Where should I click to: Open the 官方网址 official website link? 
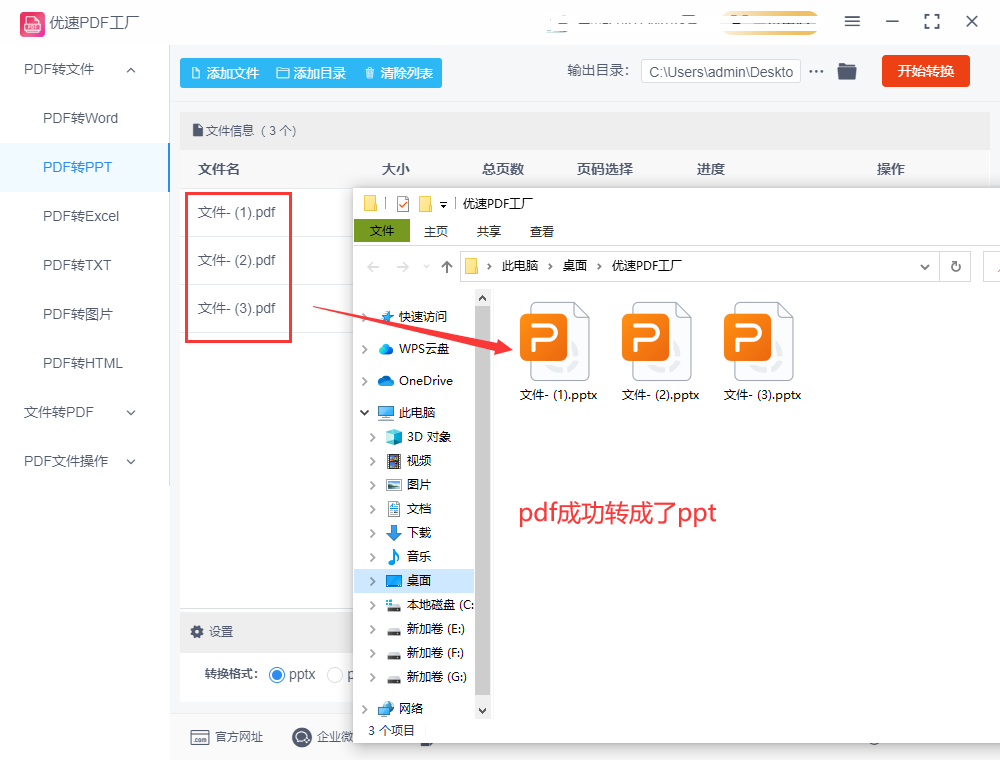226,737
